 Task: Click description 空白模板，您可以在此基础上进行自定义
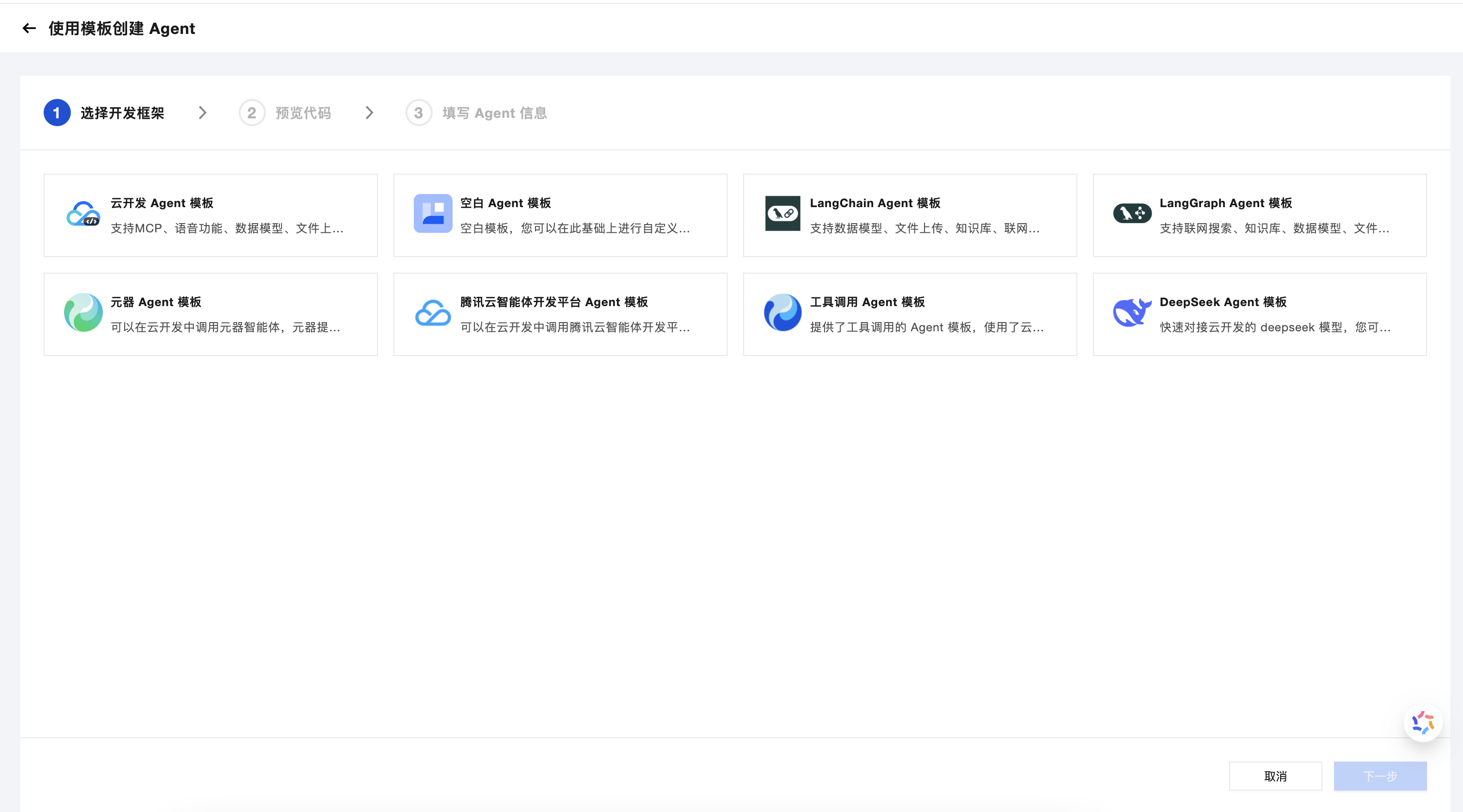pyautogui.click(x=575, y=228)
